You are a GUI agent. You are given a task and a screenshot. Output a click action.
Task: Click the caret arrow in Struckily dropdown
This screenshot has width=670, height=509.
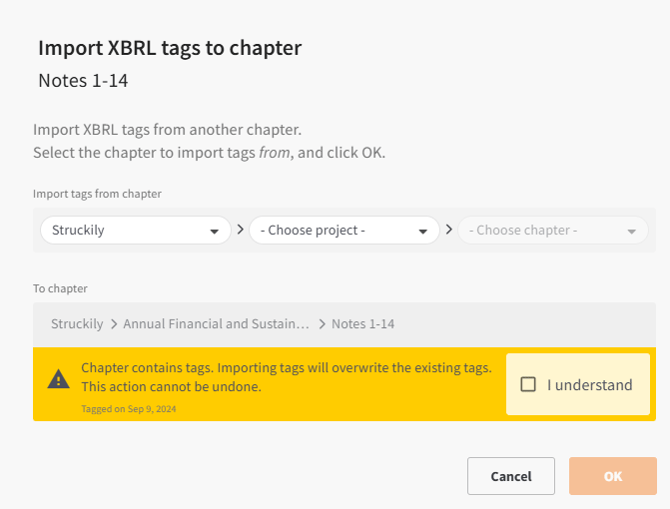(x=214, y=231)
